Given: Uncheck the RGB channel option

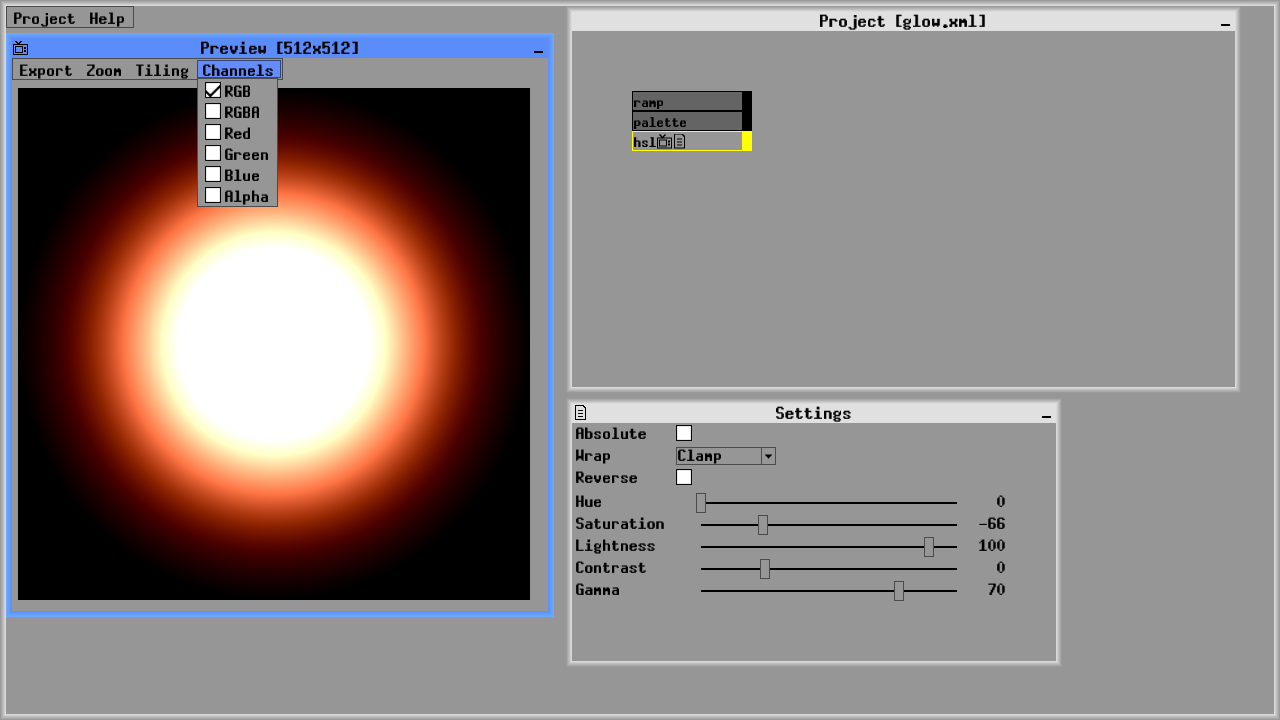Looking at the screenshot, I should point(213,90).
